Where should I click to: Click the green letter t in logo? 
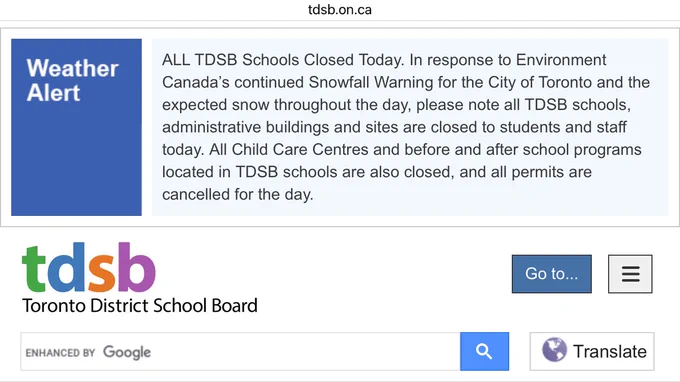click(x=34, y=269)
